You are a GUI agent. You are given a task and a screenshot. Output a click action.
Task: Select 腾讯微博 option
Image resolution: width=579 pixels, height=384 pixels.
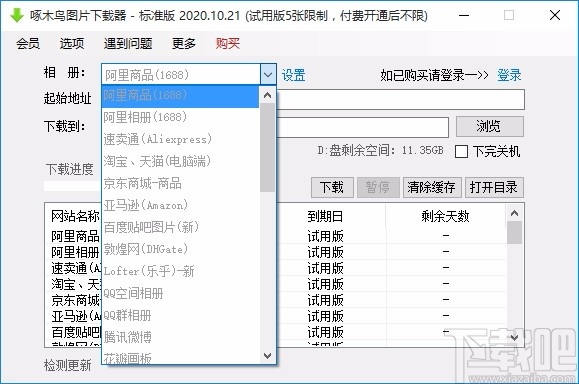(x=180, y=337)
